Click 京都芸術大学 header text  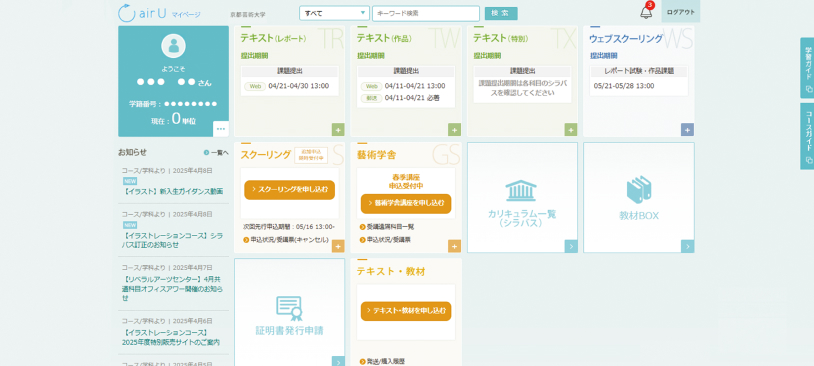(x=248, y=15)
